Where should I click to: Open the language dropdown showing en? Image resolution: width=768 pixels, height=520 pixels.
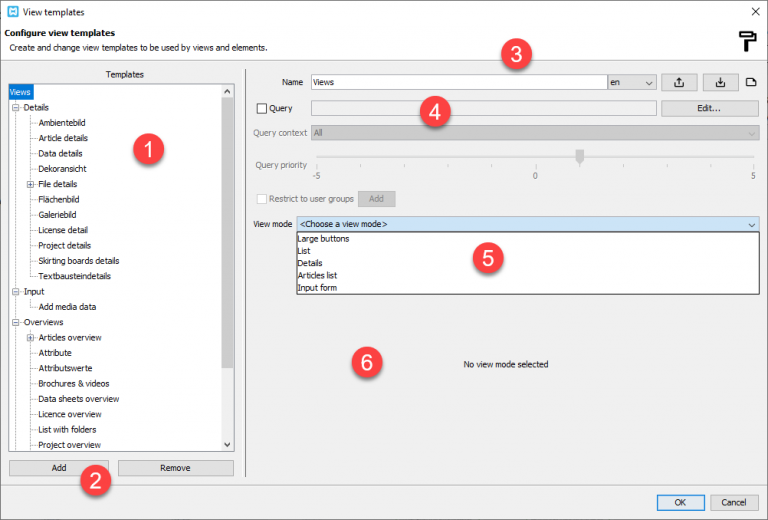[632, 82]
